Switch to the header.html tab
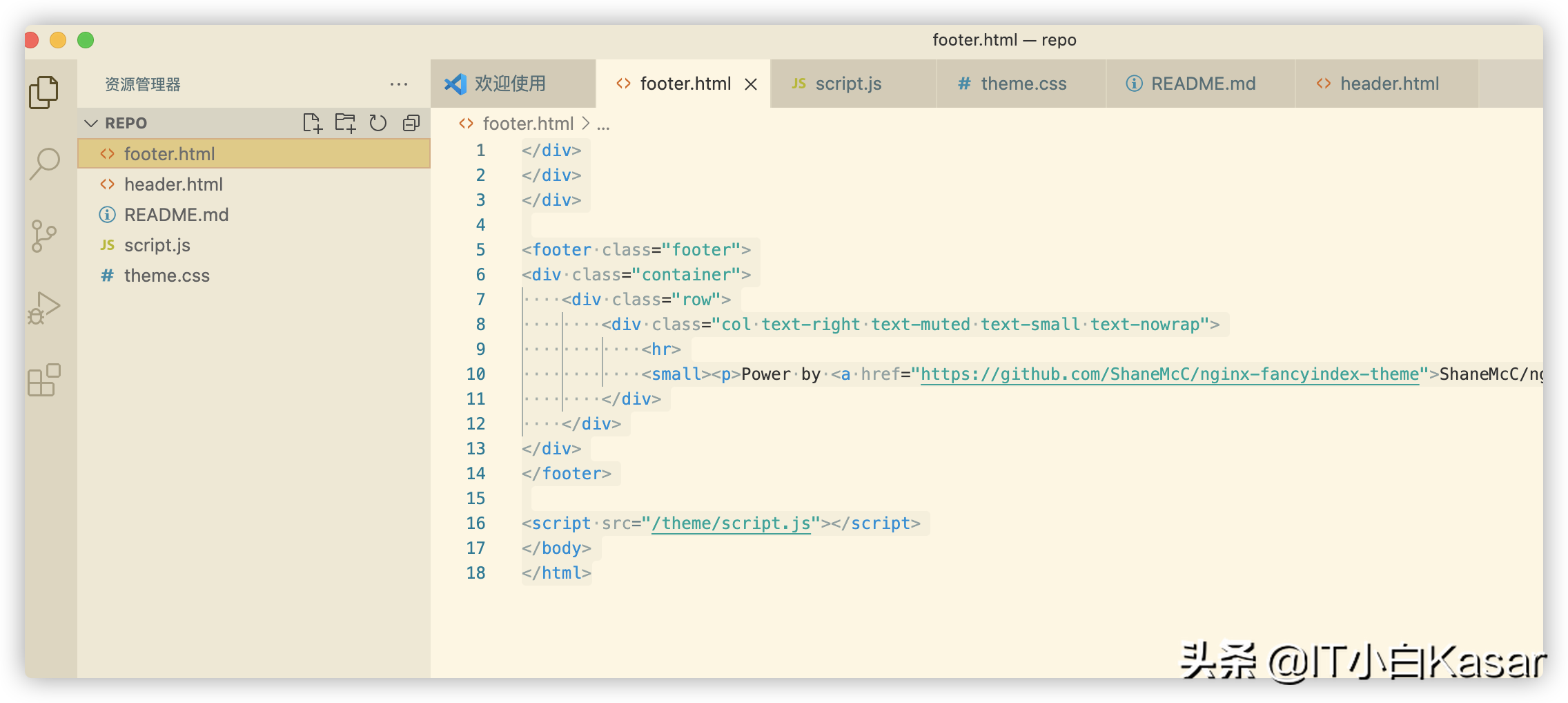This screenshot has height=703, width=1568. tap(1387, 84)
